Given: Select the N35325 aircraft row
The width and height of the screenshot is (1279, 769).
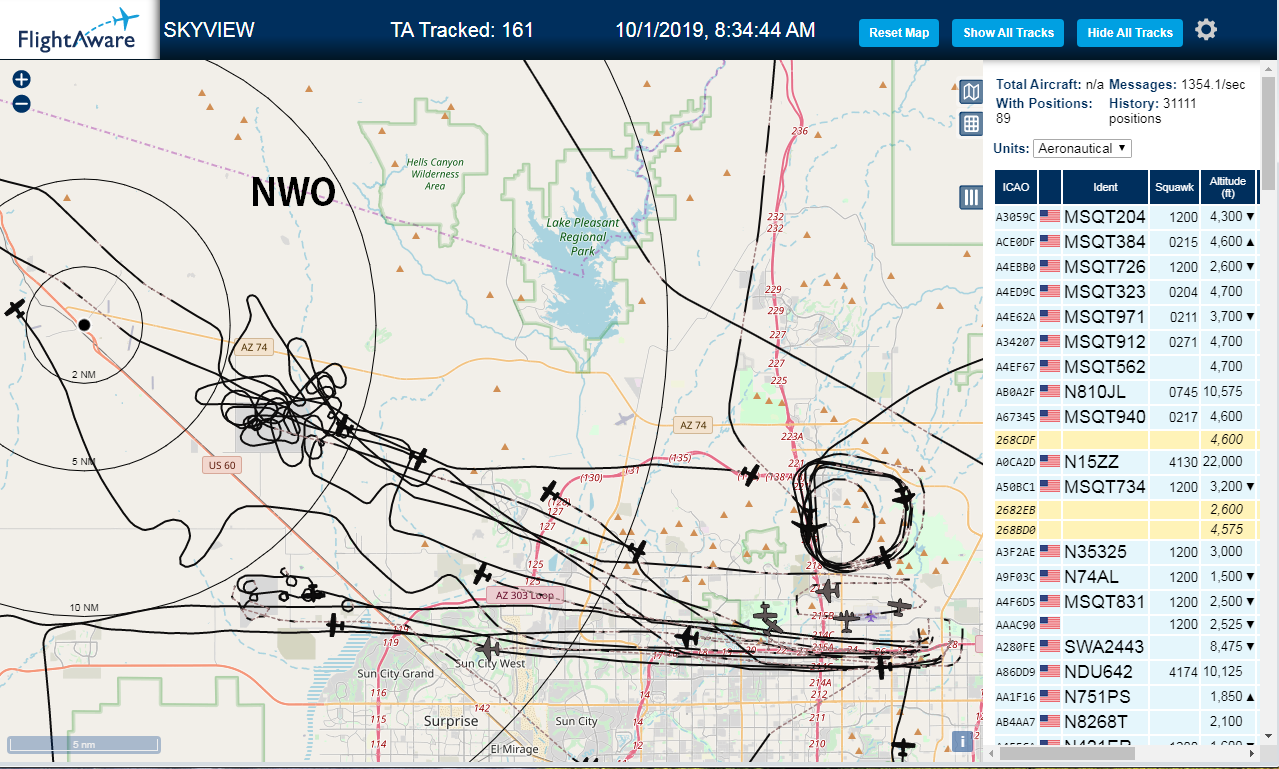Looking at the screenshot, I should coord(1125,551).
